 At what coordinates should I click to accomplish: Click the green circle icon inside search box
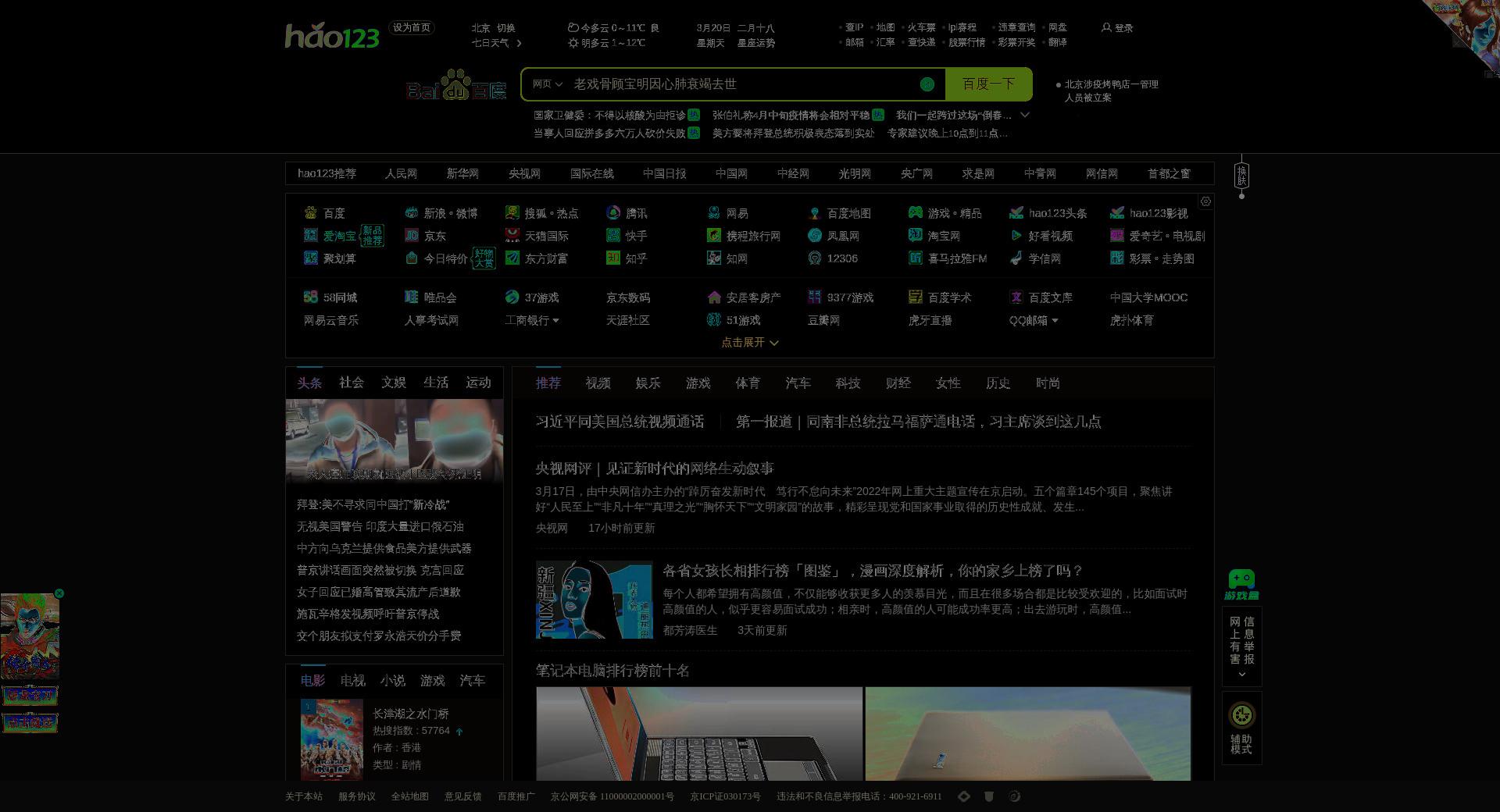927,84
